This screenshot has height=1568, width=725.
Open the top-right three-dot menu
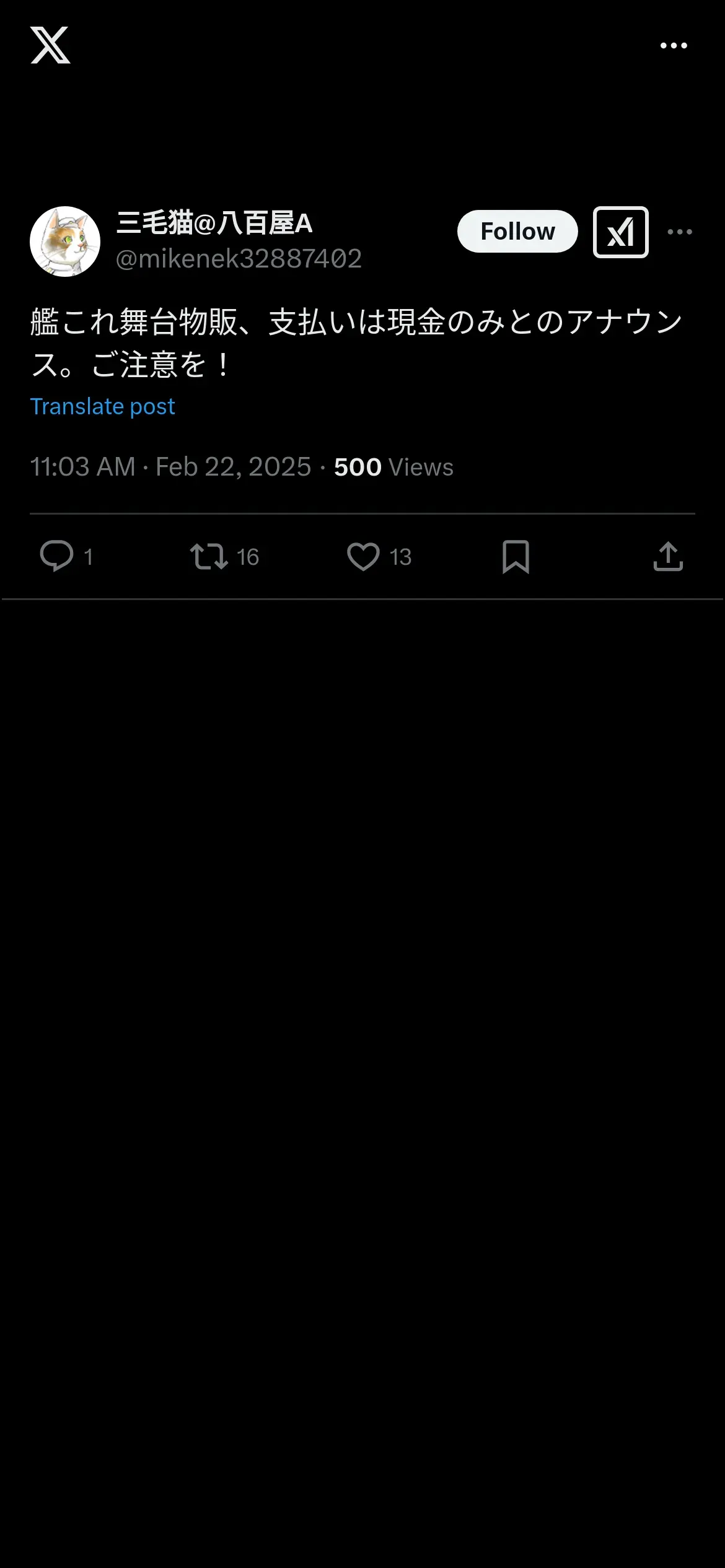(x=674, y=46)
